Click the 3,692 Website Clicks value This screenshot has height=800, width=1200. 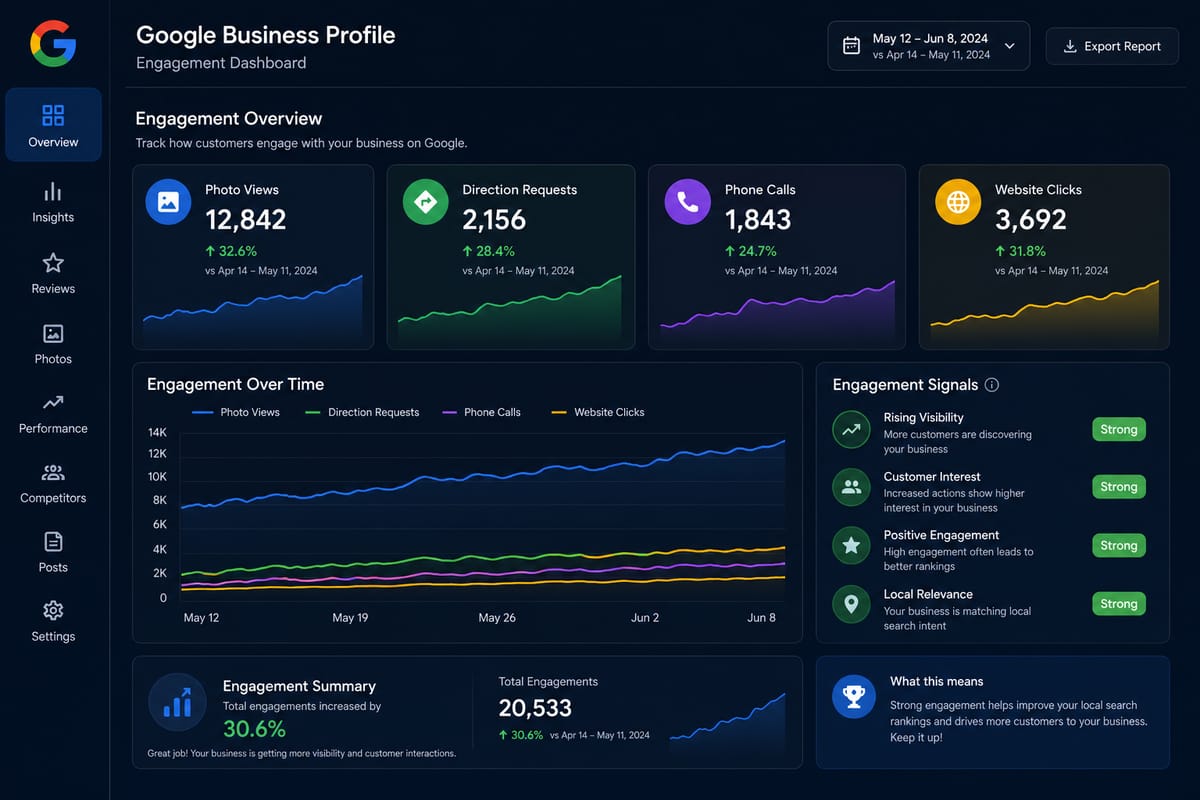1030,220
